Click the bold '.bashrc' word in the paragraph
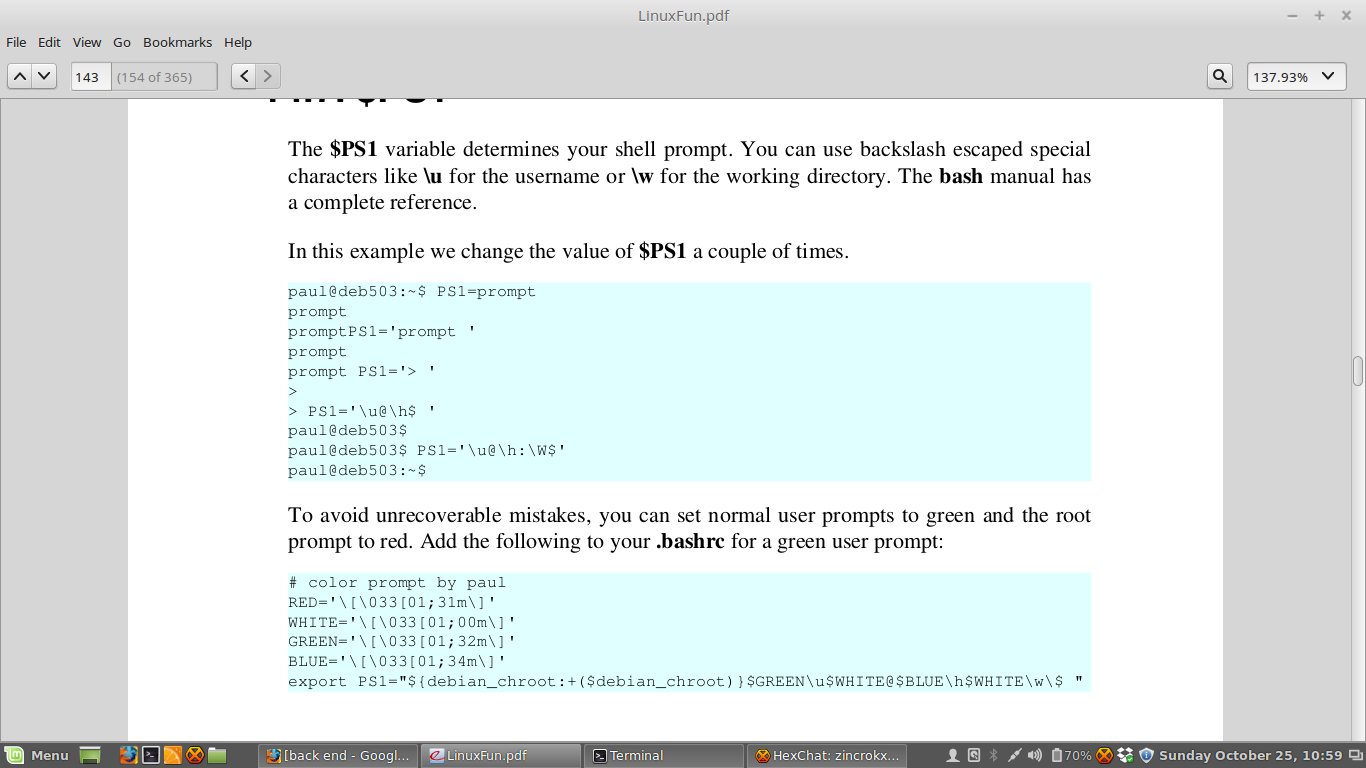 tap(690, 541)
